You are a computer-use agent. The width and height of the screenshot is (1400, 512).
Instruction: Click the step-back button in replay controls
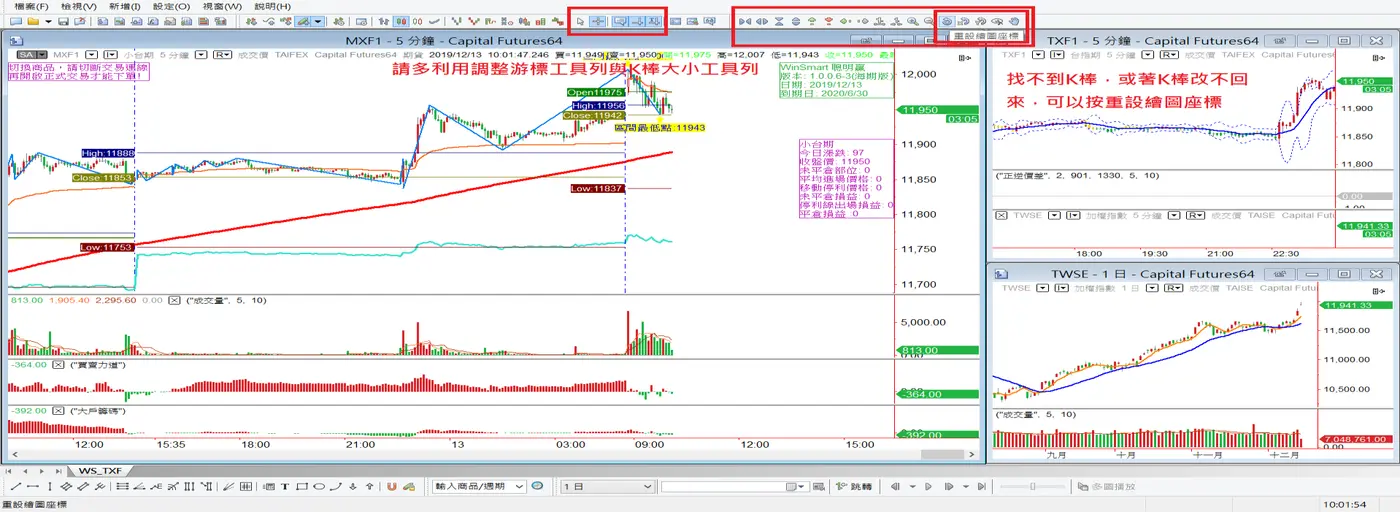tap(895, 486)
